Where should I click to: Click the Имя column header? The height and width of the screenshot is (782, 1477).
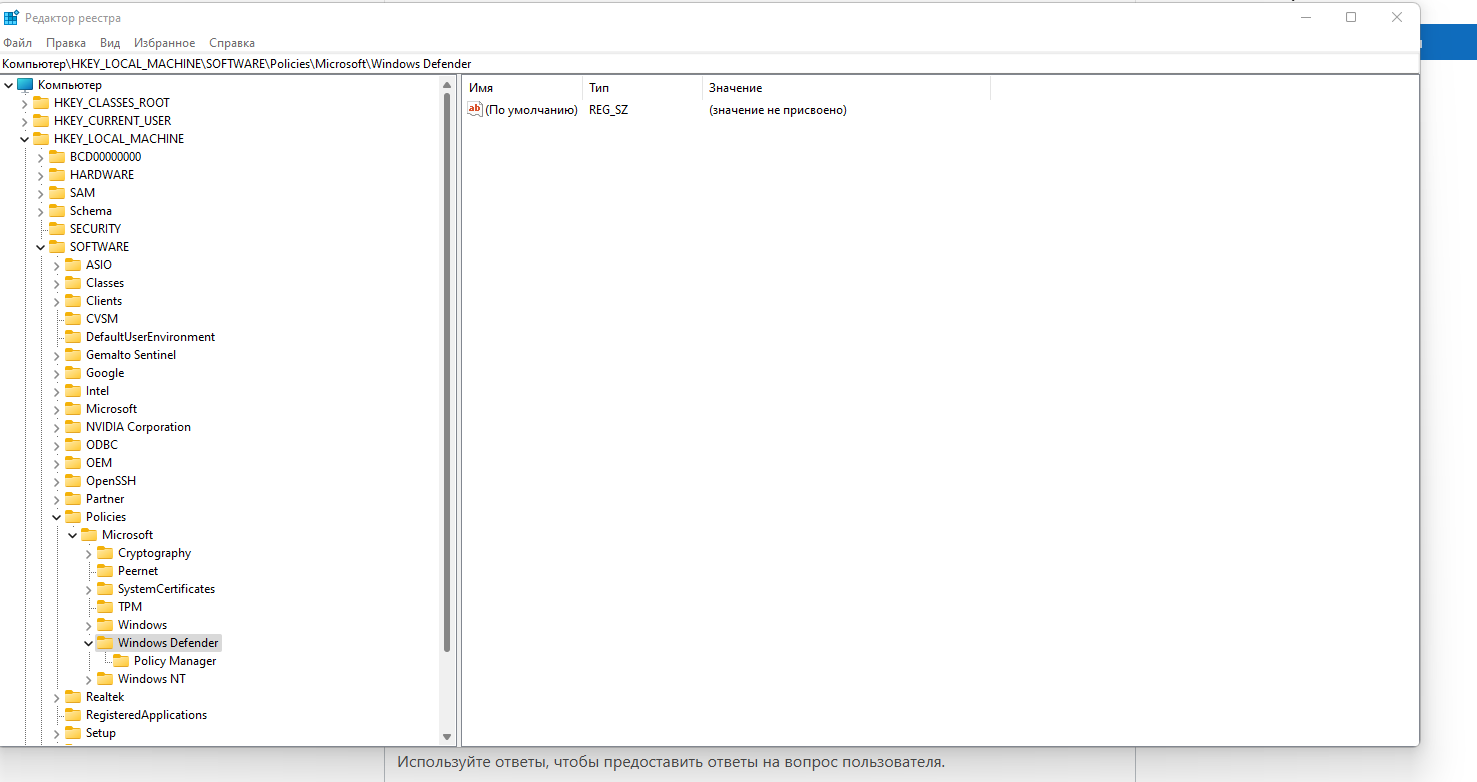pyautogui.click(x=522, y=88)
